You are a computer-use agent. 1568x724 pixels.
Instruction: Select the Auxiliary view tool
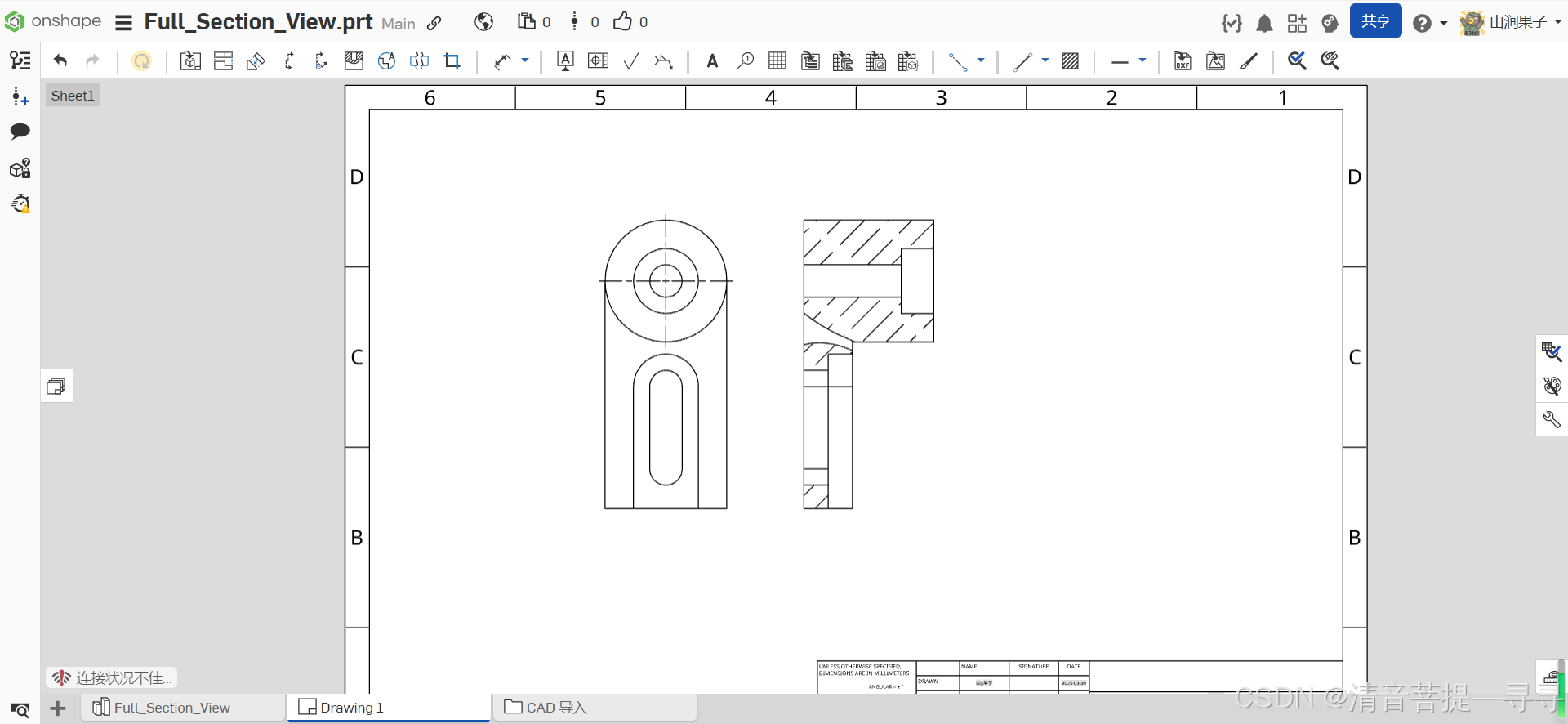[256, 60]
